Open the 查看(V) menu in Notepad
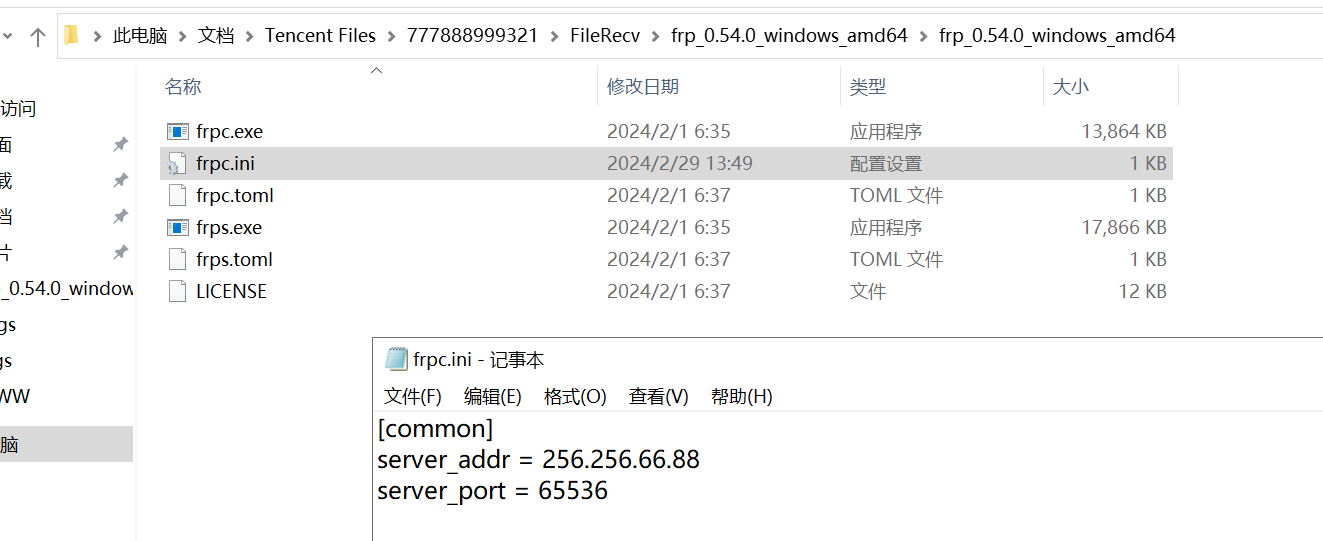1323x541 pixels. [x=658, y=396]
